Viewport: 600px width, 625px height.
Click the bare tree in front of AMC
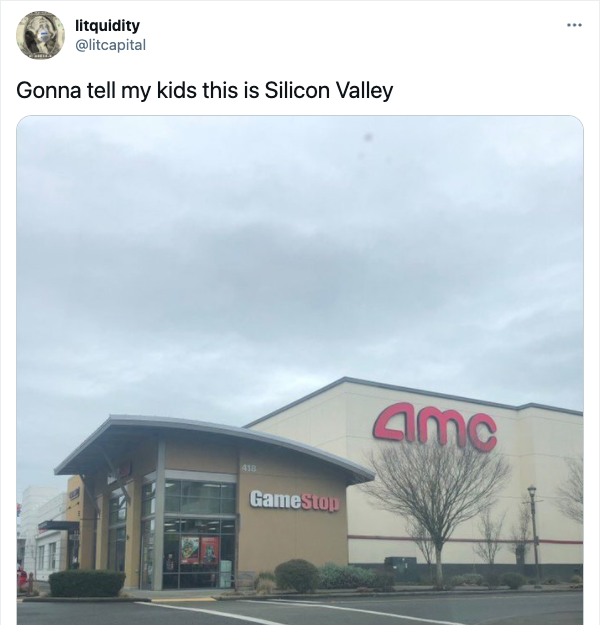point(438,508)
